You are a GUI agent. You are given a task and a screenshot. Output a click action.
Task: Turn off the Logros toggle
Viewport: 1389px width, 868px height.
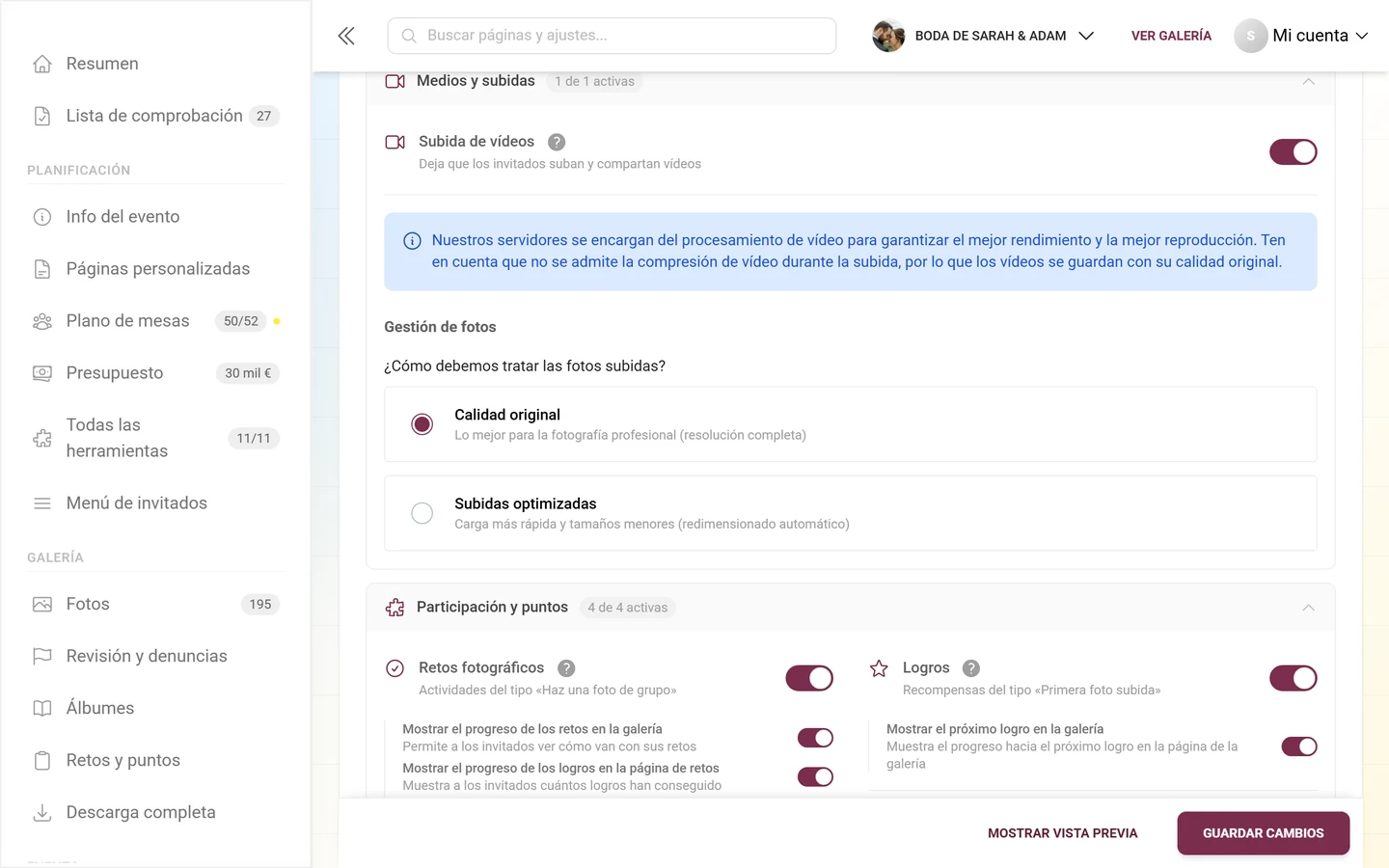coord(1294,679)
